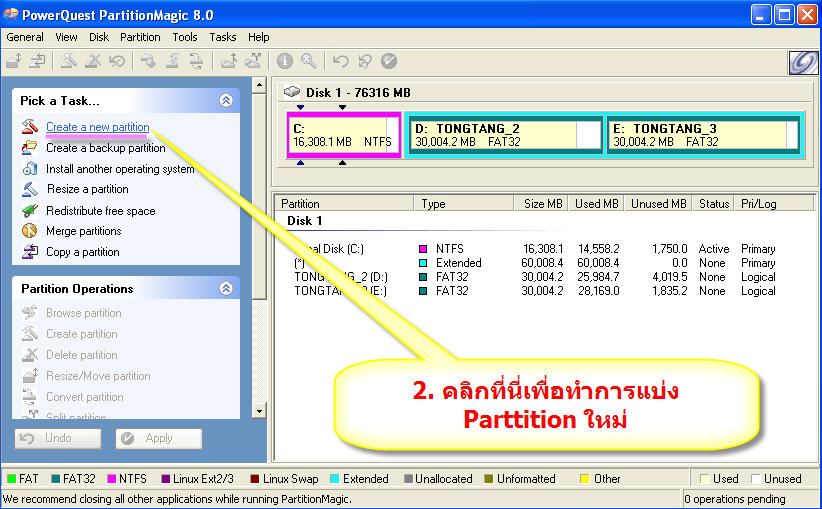Click the 25,984.7 used MB cell

coord(599,277)
